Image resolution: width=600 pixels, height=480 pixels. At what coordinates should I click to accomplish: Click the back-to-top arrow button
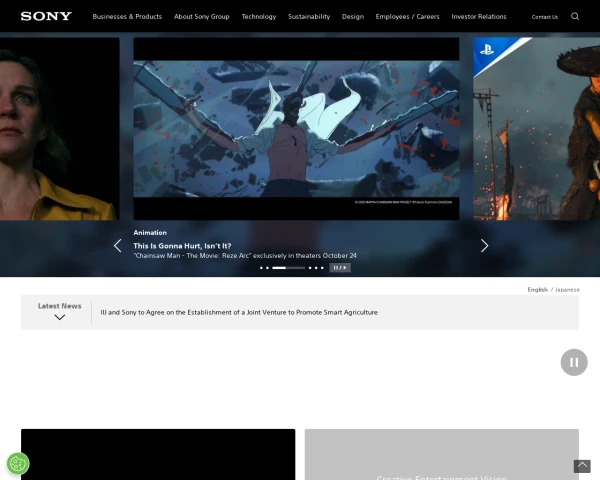coord(582,466)
